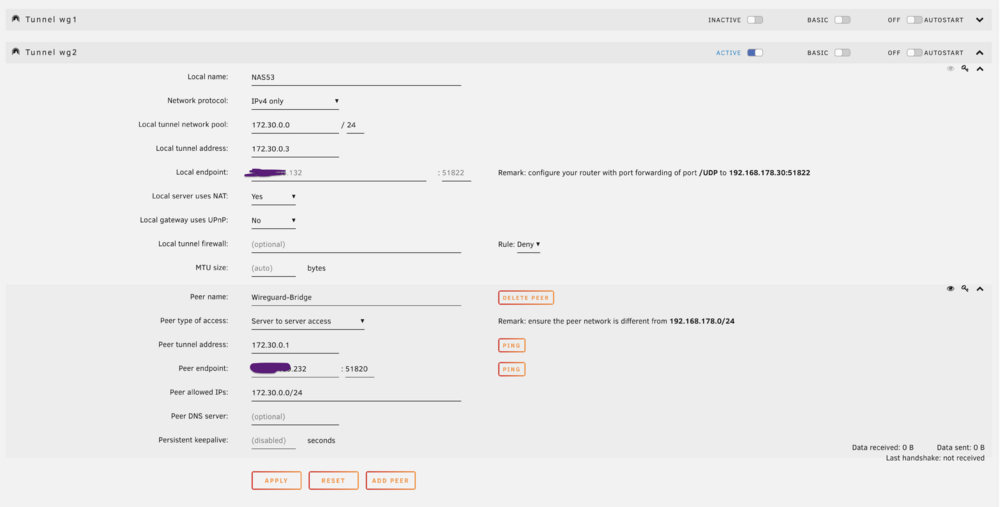Viewport: 1000px width, 507px height.
Task: Enable Autostart for Tunnel wg2
Action: coord(915,53)
